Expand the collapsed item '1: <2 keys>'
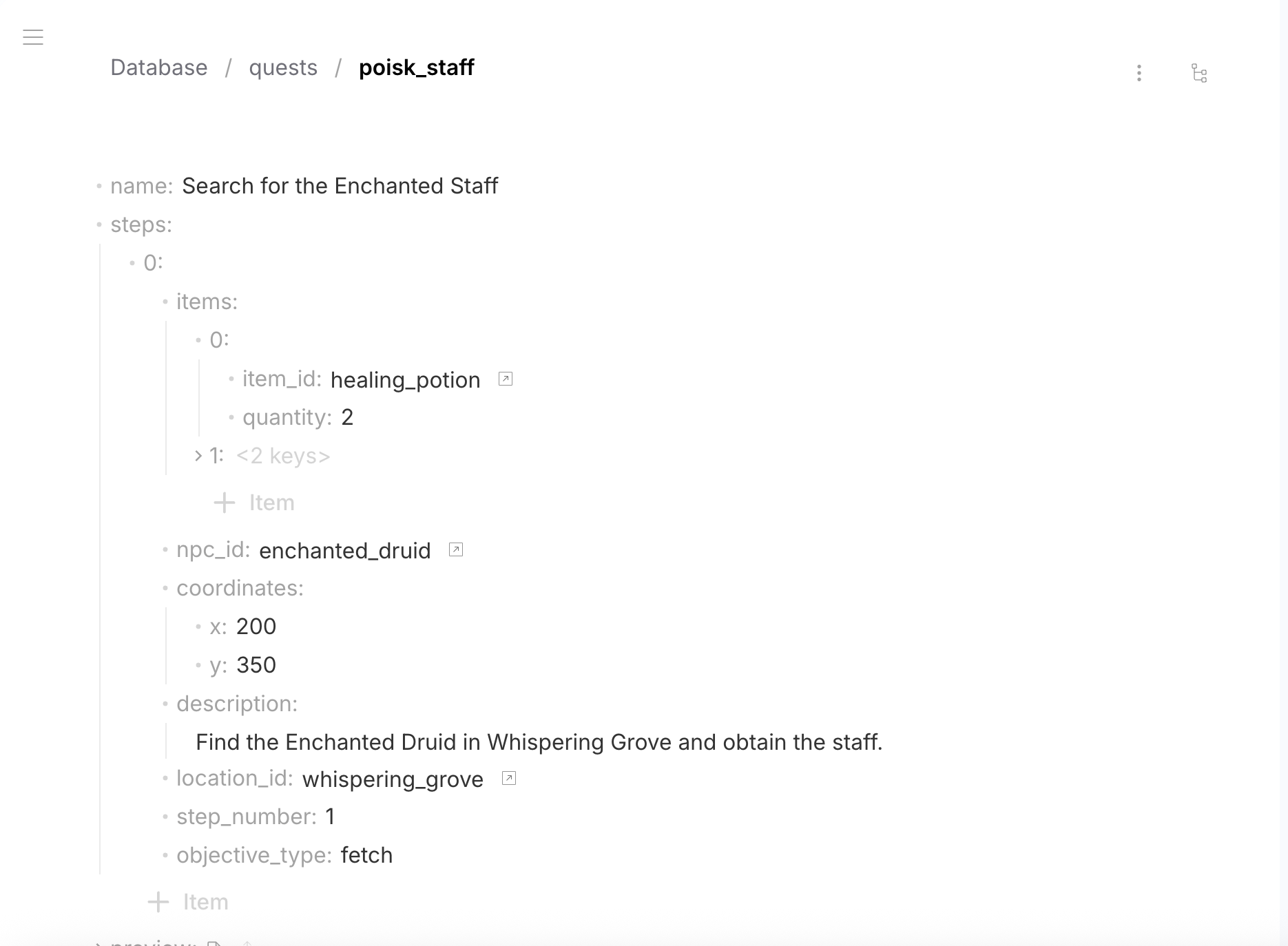This screenshot has height=946, width=1288. [198, 455]
